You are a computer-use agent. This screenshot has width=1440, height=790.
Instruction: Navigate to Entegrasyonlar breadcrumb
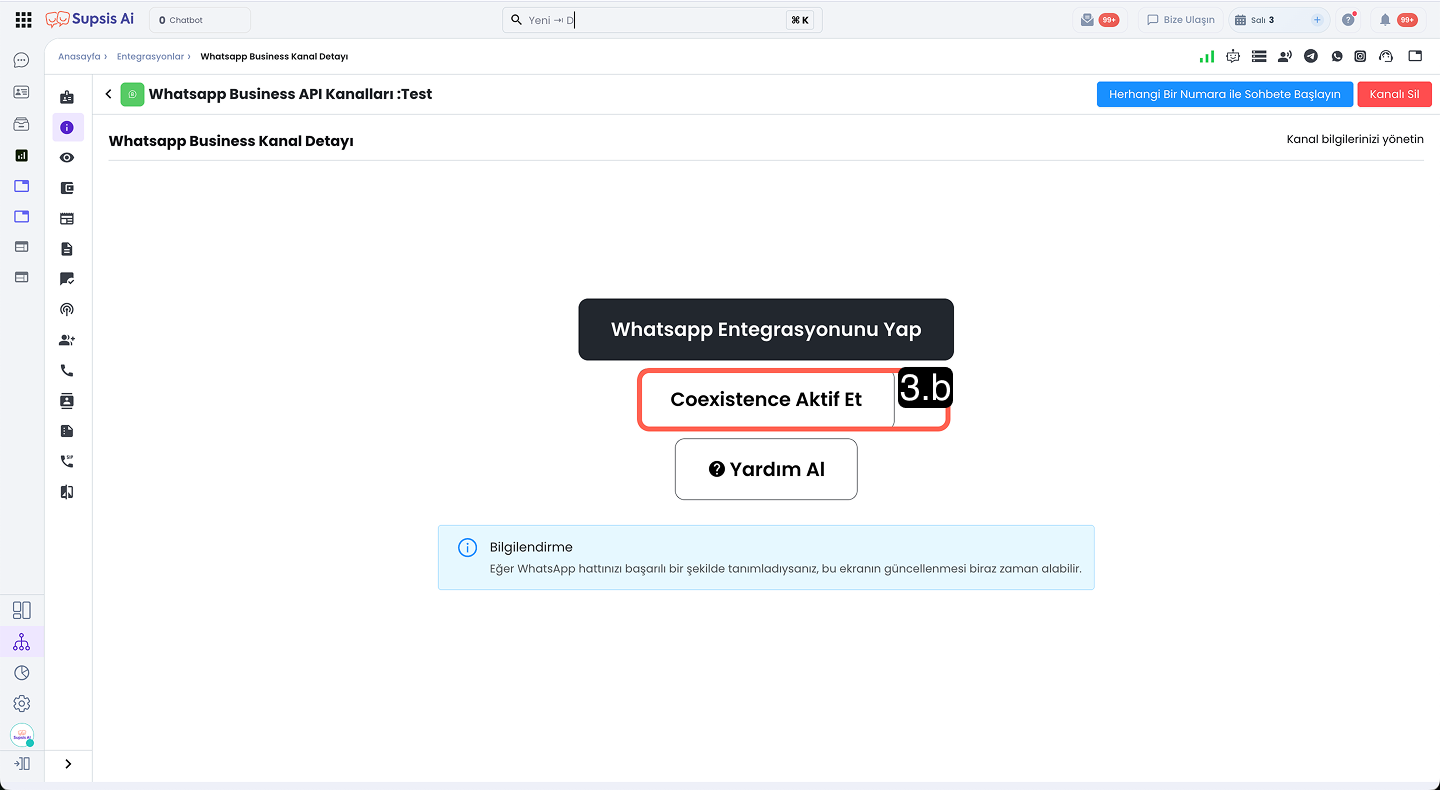point(150,57)
